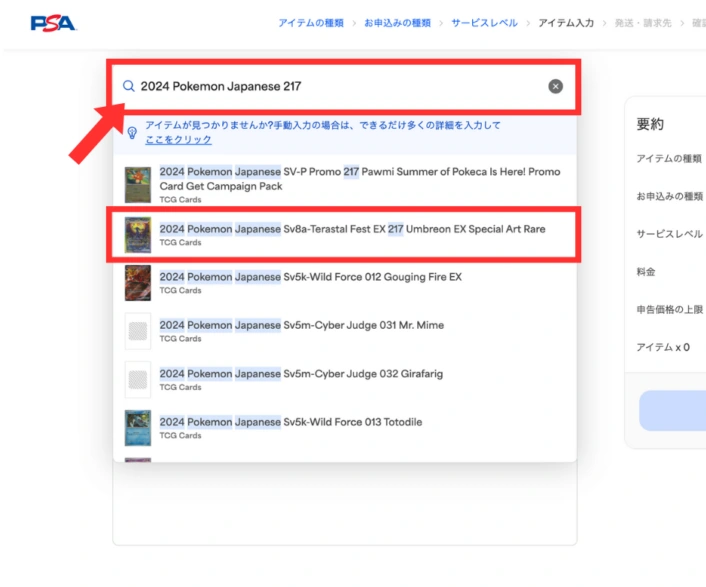Click the 申告価格の上限 label in summary
The image size is (706, 587).
tap(670, 309)
